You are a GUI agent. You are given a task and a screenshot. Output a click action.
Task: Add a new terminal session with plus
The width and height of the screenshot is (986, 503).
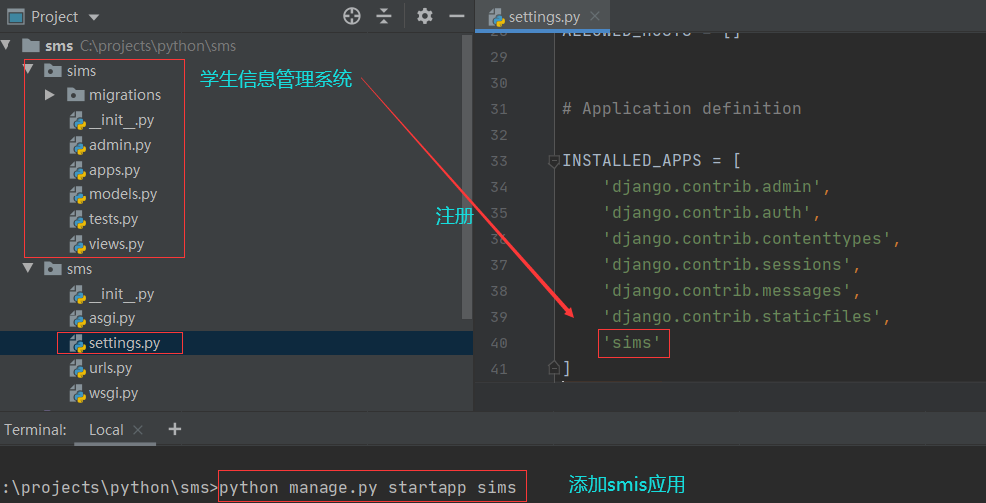pos(175,429)
